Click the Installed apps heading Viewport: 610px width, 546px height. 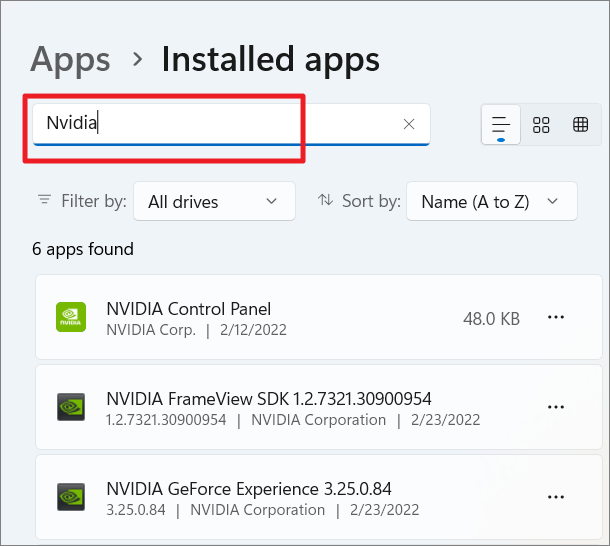point(270,60)
